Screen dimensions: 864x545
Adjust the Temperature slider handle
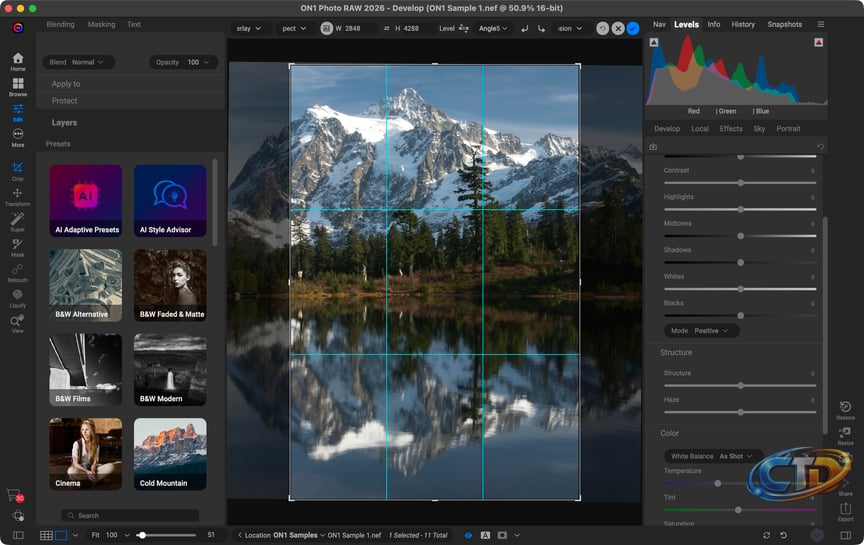coord(717,483)
